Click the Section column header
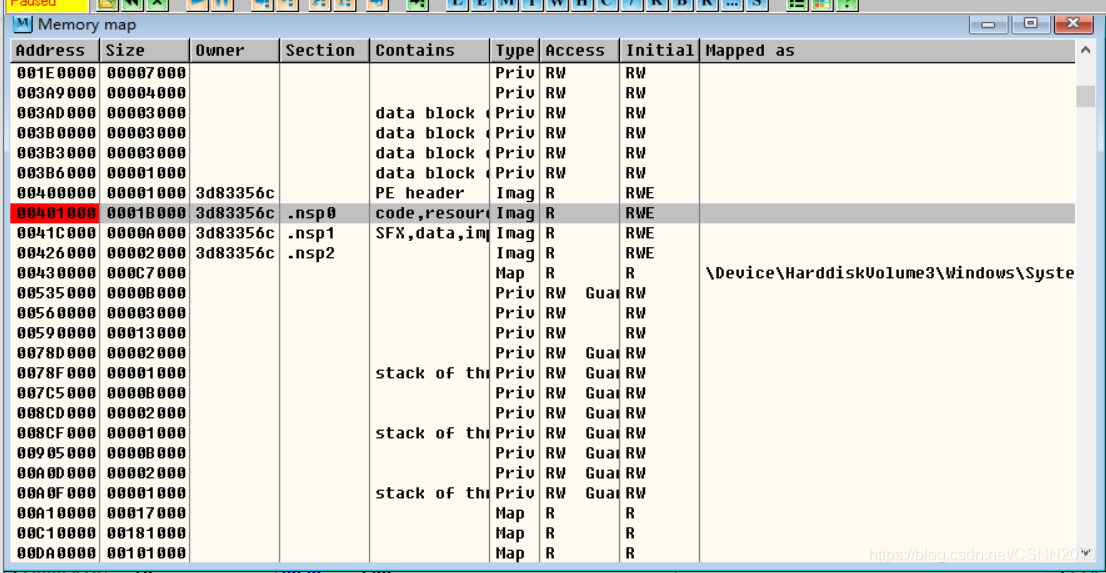1106x573 pixels. (325, 50)
